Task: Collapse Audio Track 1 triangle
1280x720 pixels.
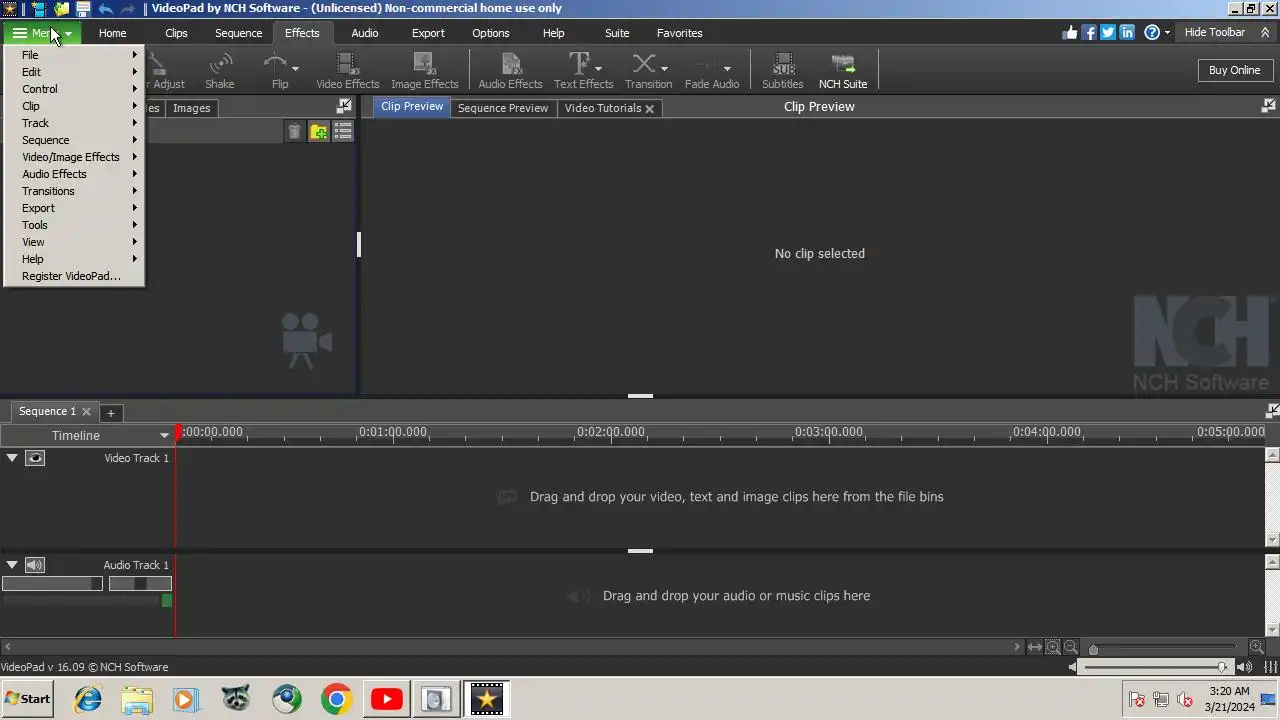Action: point(12,565)
